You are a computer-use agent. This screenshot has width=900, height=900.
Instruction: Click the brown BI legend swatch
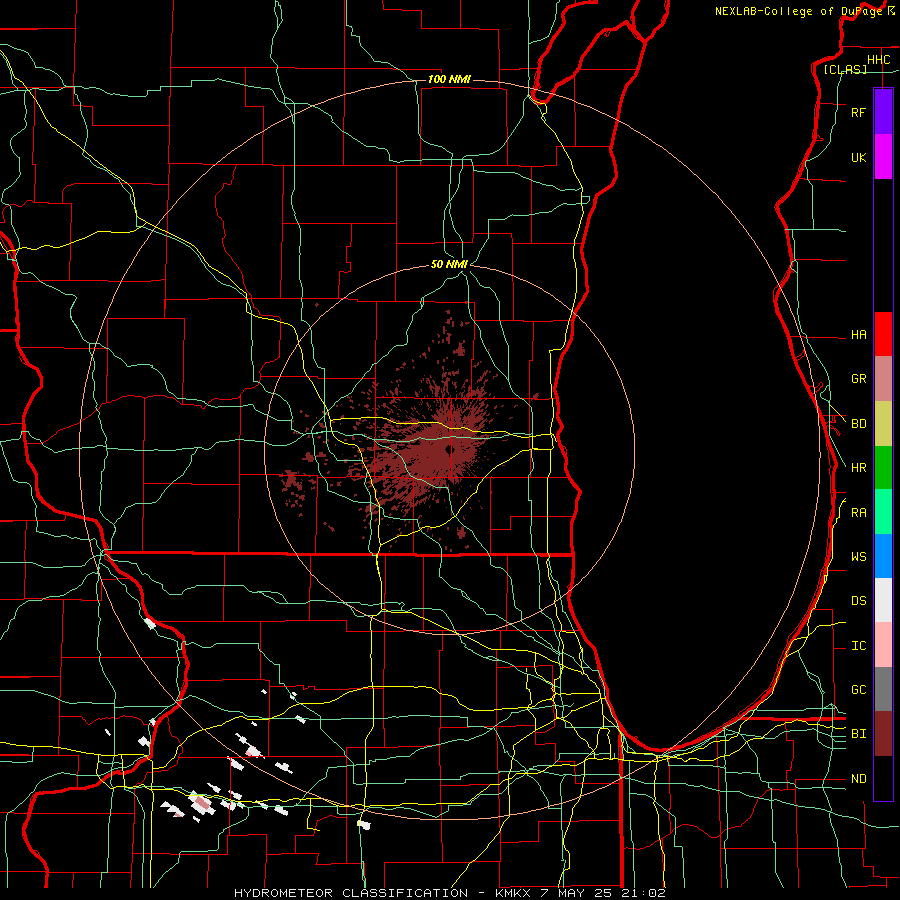(x=883, y=734)
